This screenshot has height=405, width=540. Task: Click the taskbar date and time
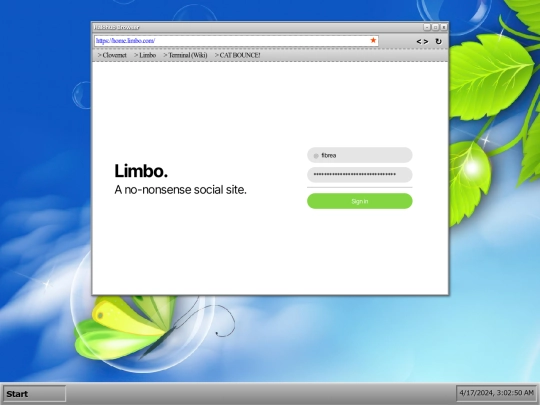(x=496, y=393)
